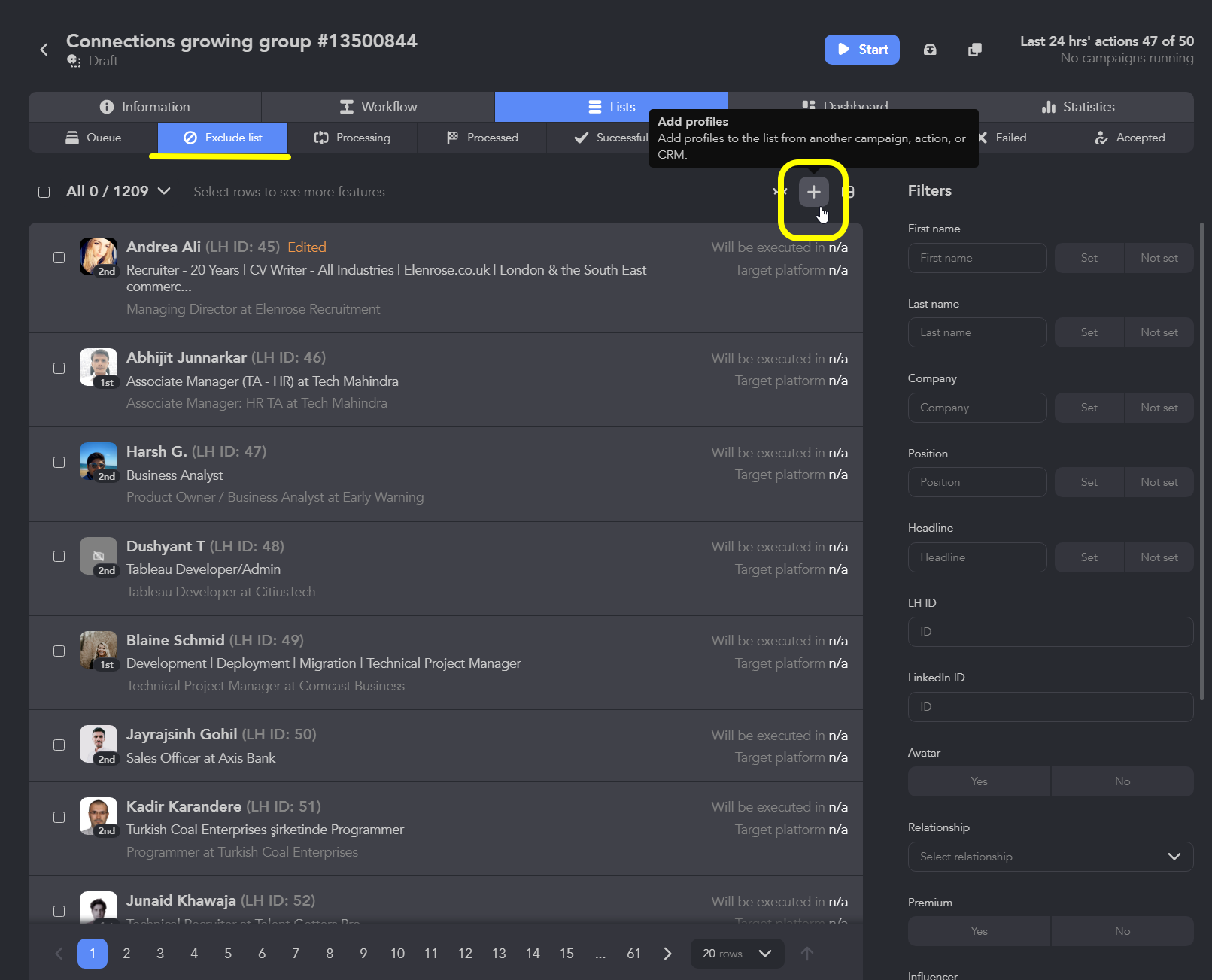Image resolution: width=1212 pixels, height=980 pixels.
Task: Click Harsh G.'s profile picture
Action: [99, 461]
